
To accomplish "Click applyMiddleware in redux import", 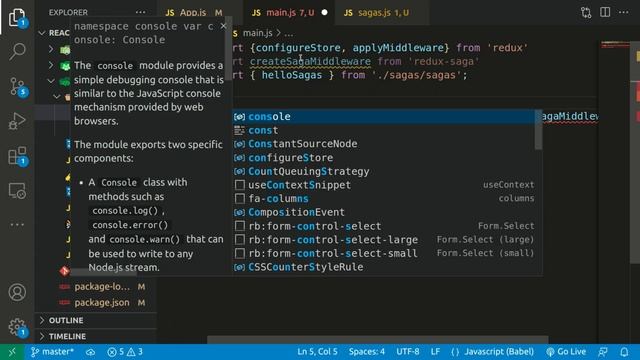I will point(398,48).
